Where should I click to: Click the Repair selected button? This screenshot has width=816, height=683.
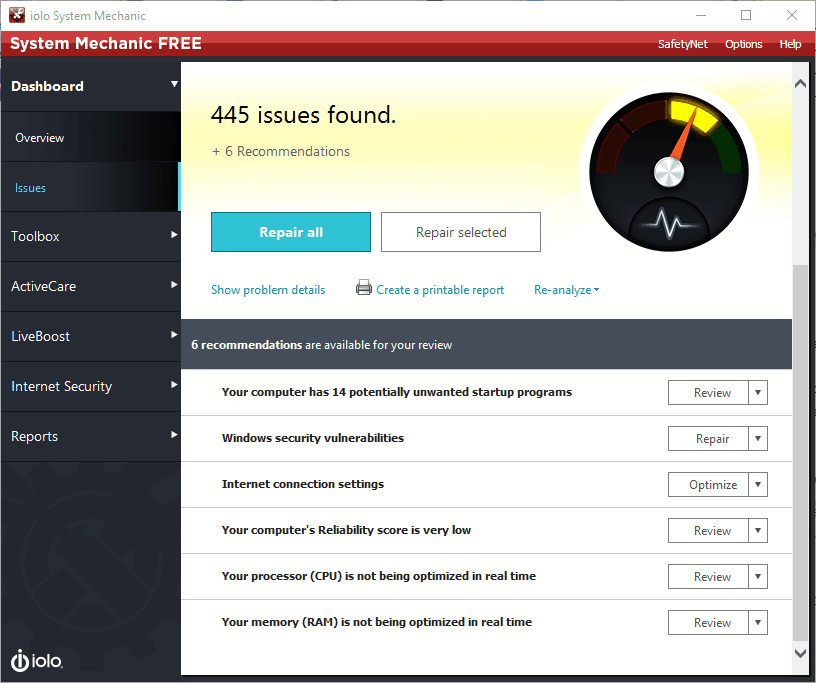pos(461,232)
